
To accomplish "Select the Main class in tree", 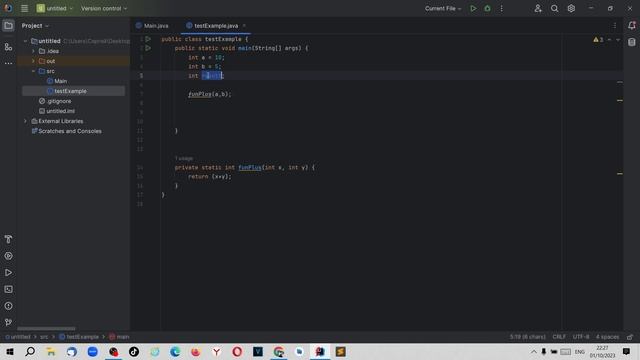I will [57, 81].
